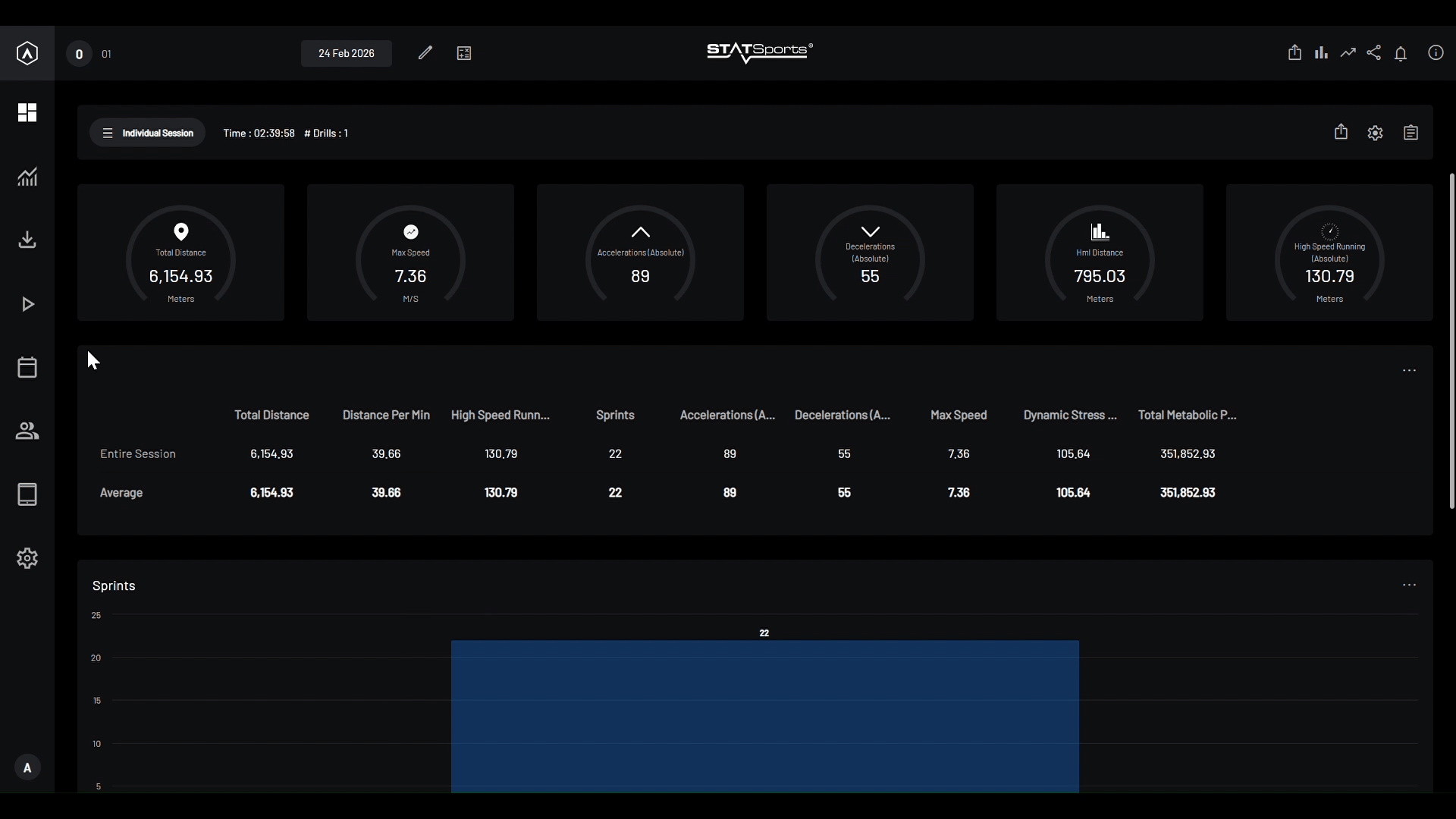Click the Sprints column header
This screenshot has height=819, width=1456.
click(615, 415)
